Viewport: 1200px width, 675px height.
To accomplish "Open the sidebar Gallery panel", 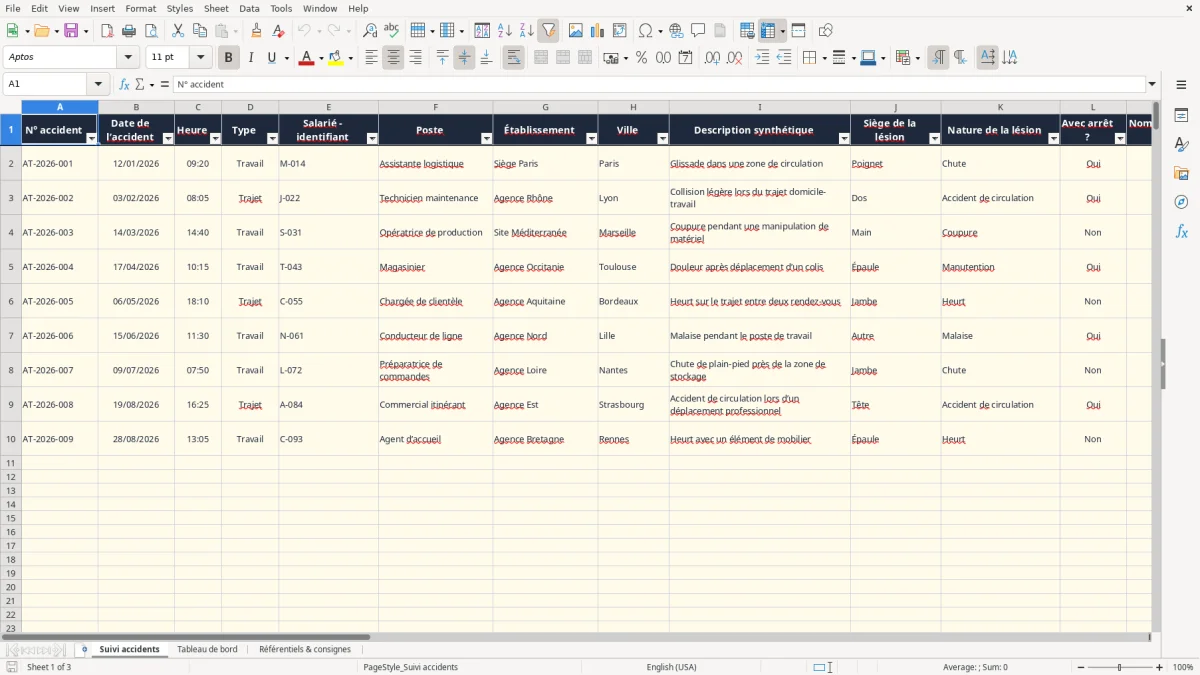I will (1181, 174).
